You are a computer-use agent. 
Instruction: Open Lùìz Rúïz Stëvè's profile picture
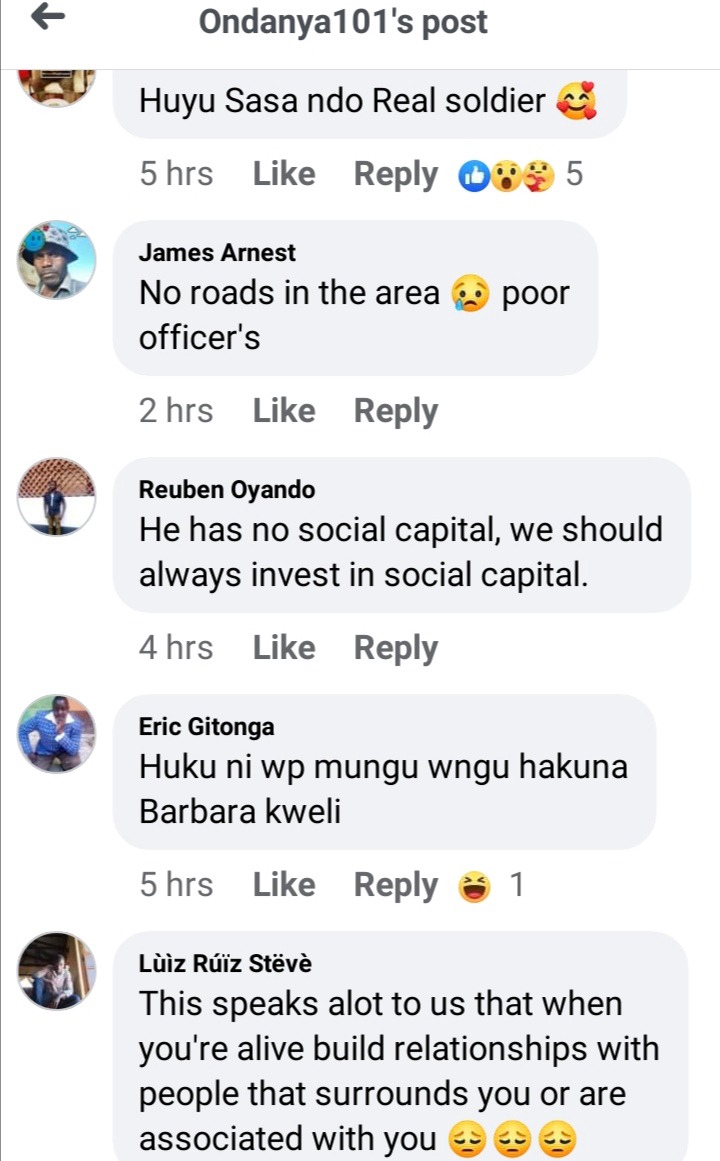click(57, 970)
